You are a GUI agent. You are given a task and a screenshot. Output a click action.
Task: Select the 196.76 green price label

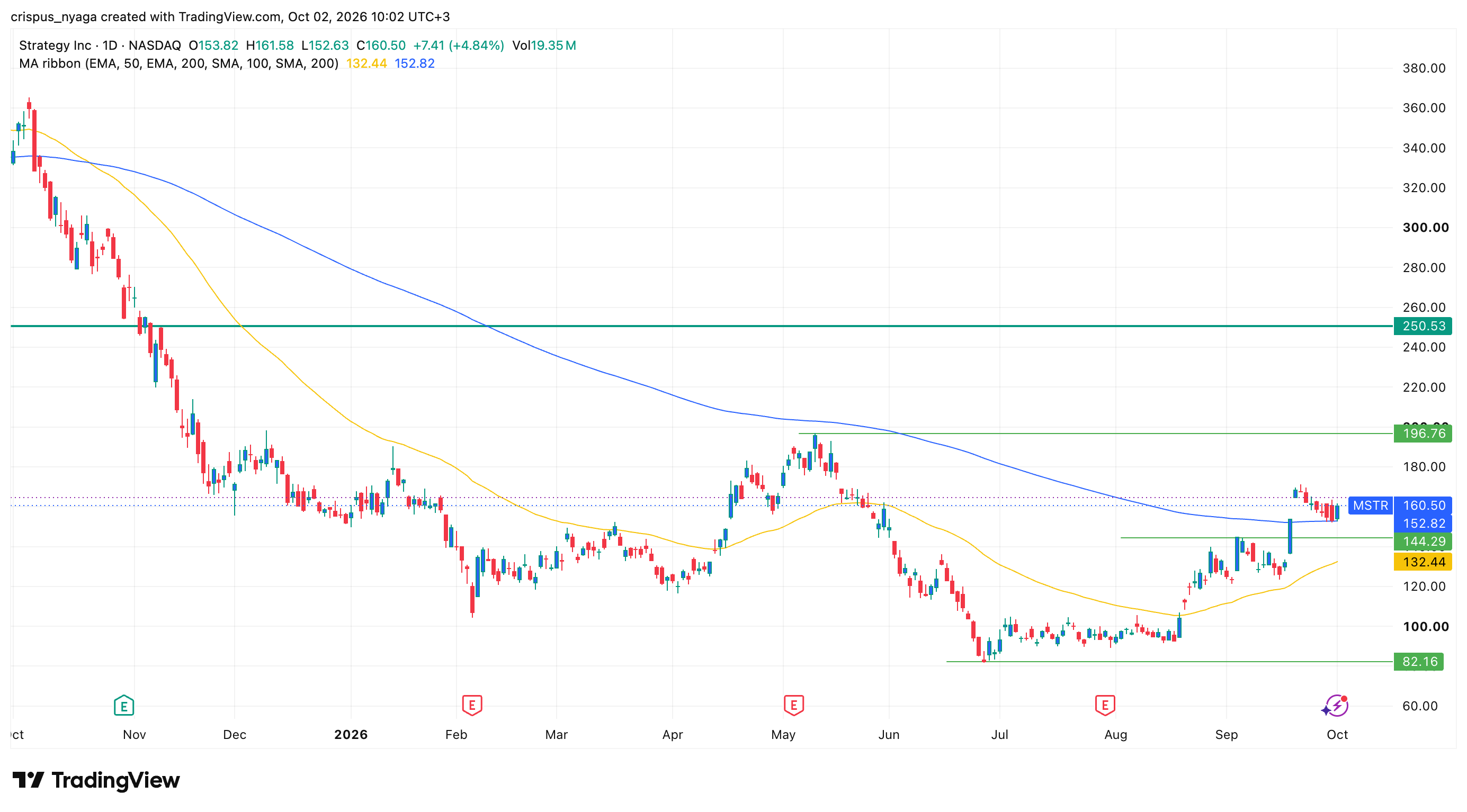point(1422,434)
